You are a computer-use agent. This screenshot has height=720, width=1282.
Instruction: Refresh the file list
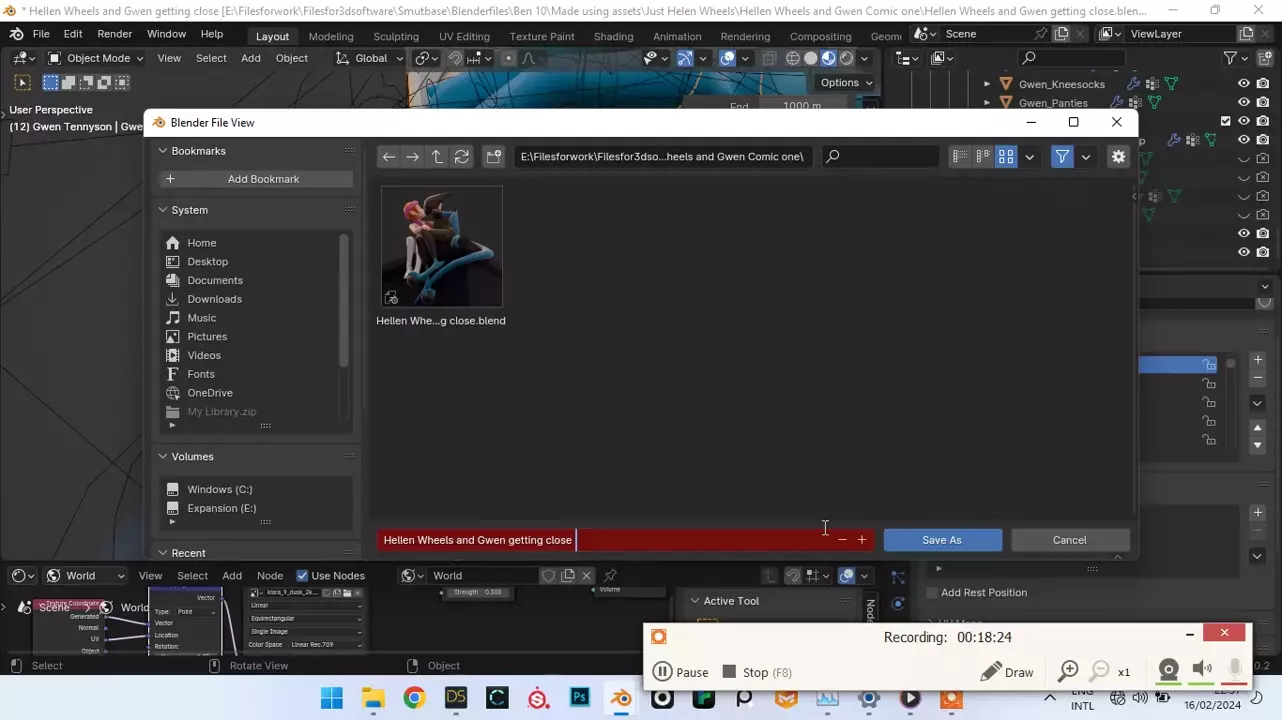click(461, 157)
